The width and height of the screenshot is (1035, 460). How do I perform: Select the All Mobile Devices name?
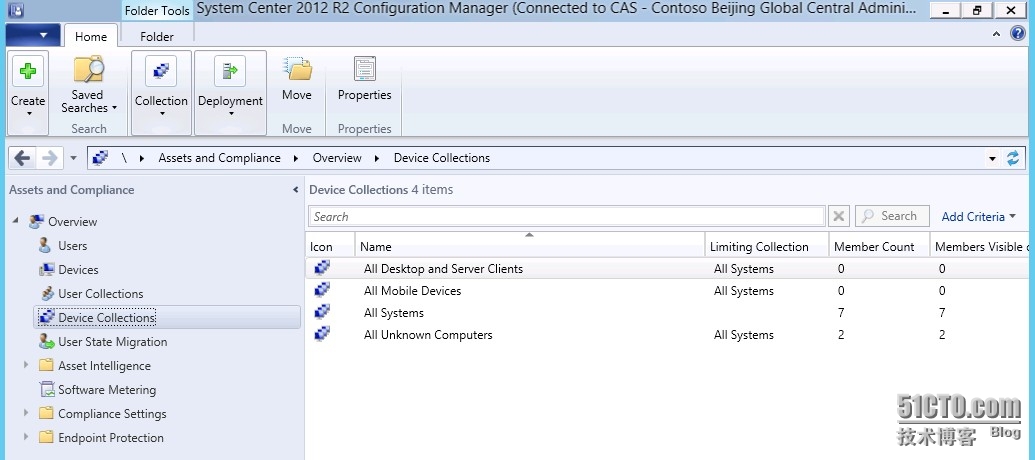(x=413, y=290)
